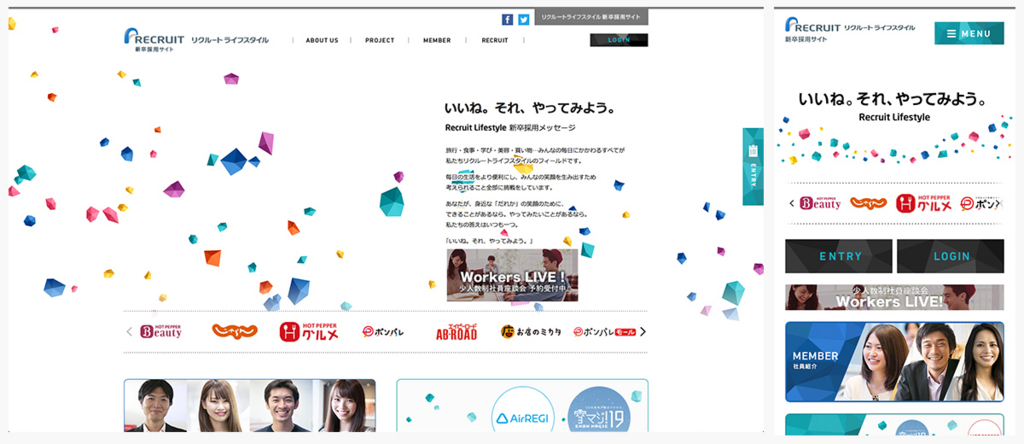This screenshot has height=444, width=1024.
Task: Open the お店のミカタ logo in carousel
Action: 531,332
